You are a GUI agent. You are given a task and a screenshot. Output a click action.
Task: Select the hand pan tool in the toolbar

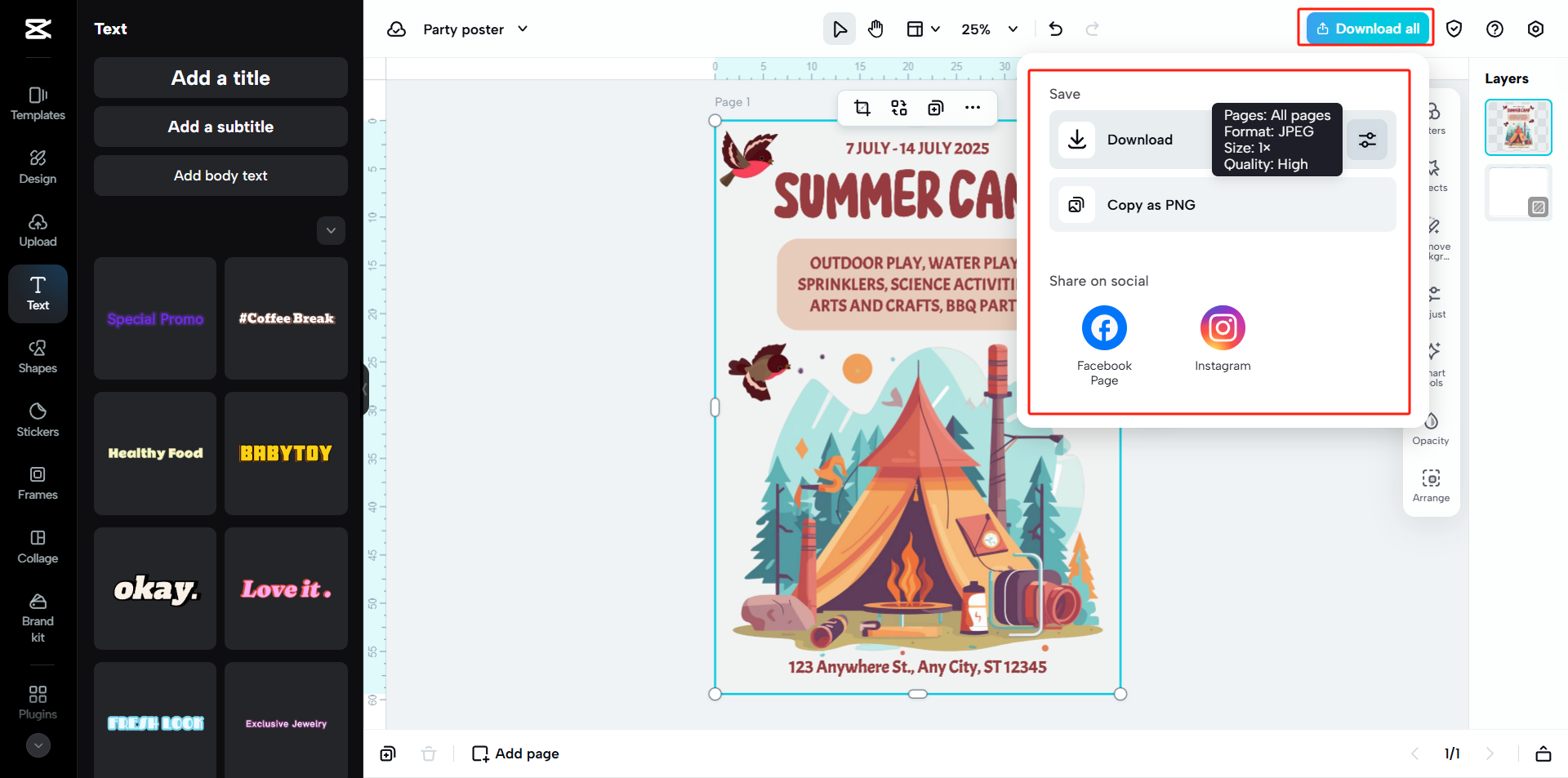coord(875,29)
